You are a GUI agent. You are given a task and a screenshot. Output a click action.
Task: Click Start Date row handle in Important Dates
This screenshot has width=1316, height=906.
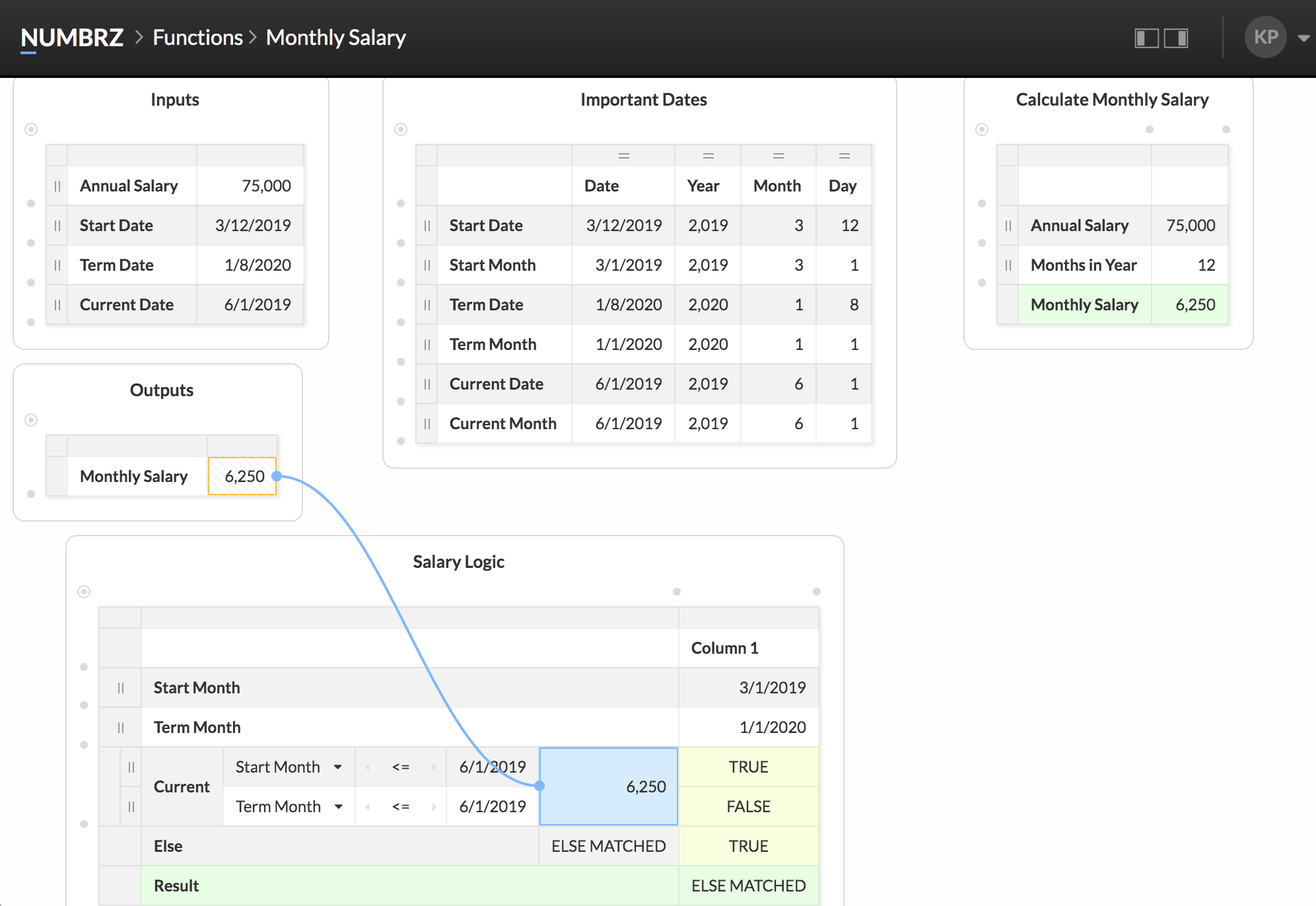(x=427, y=225)
